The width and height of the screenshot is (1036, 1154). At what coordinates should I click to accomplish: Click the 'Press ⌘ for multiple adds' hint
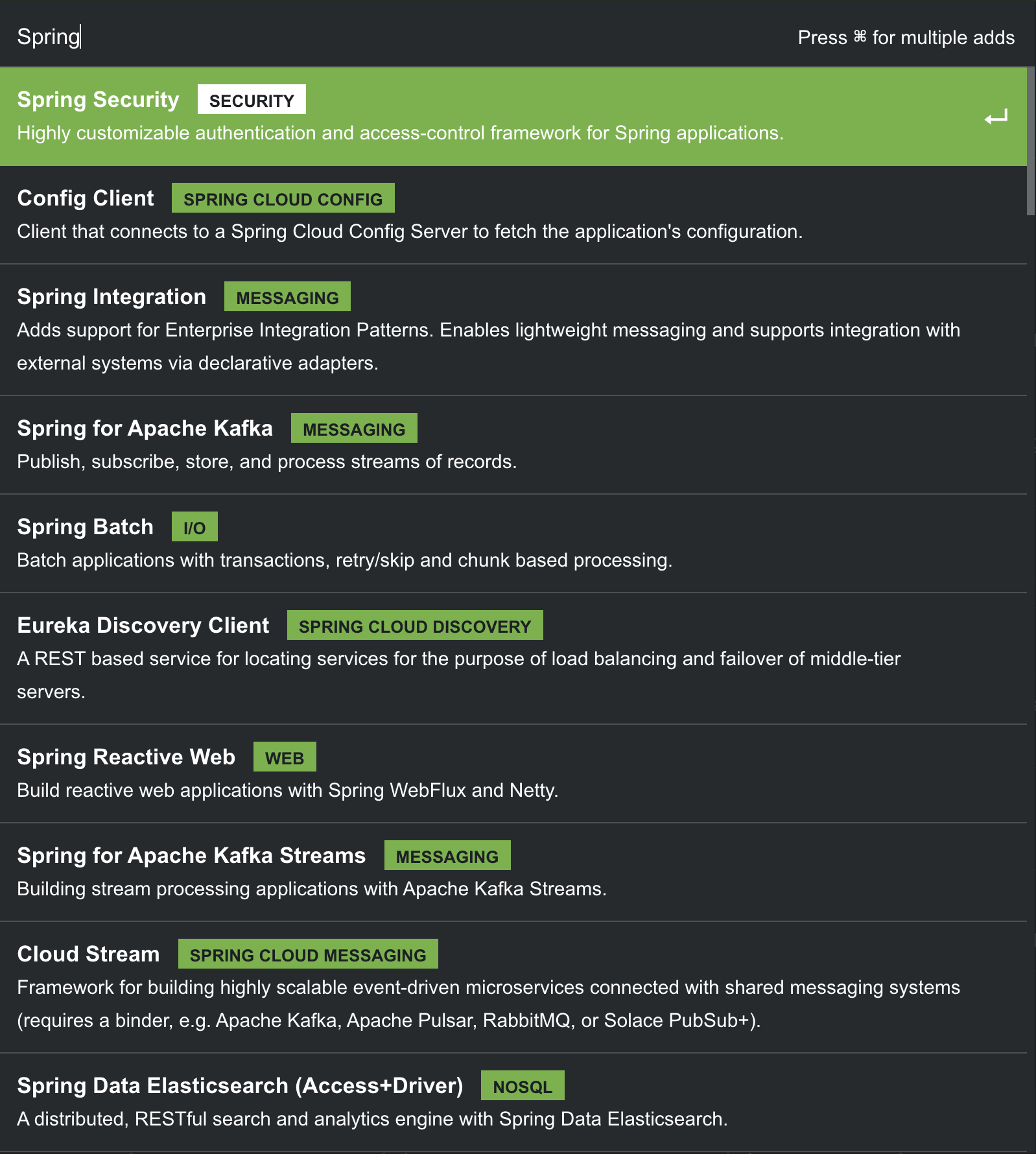(906, 38)
